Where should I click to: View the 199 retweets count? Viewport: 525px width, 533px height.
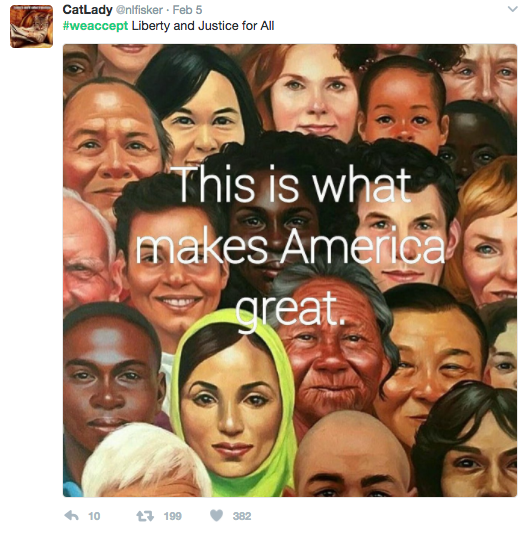click(x=172, y=516)
